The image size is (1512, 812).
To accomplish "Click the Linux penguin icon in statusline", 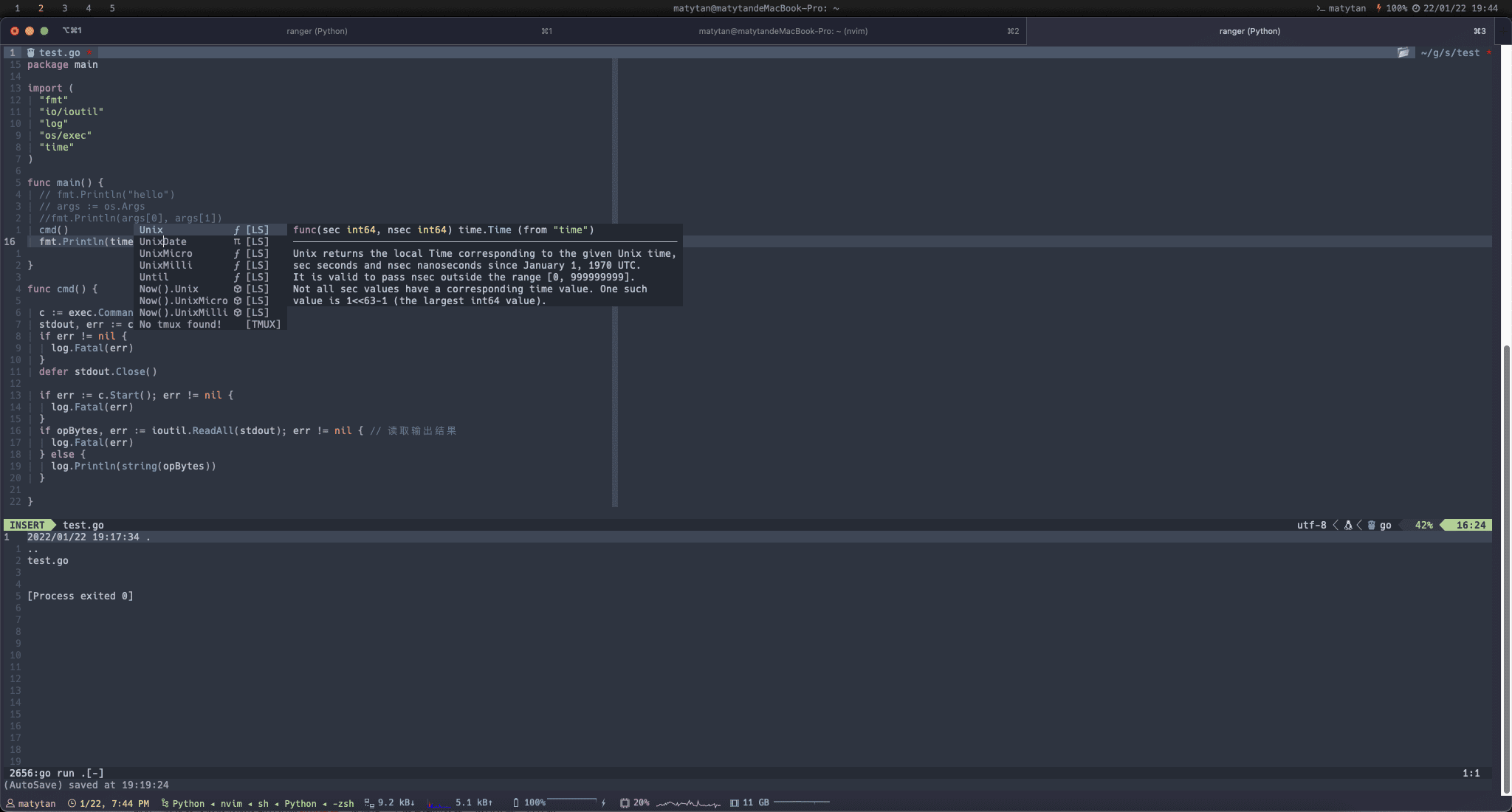I will [x=1348, y=525].
